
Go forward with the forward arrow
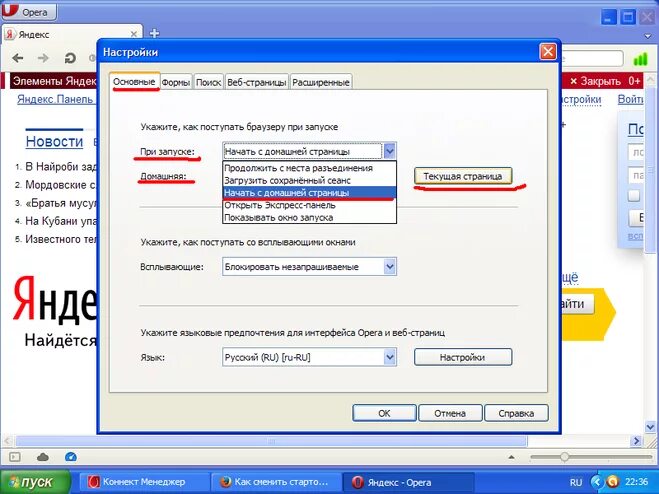pyautogui.click(x=43, y=58)
